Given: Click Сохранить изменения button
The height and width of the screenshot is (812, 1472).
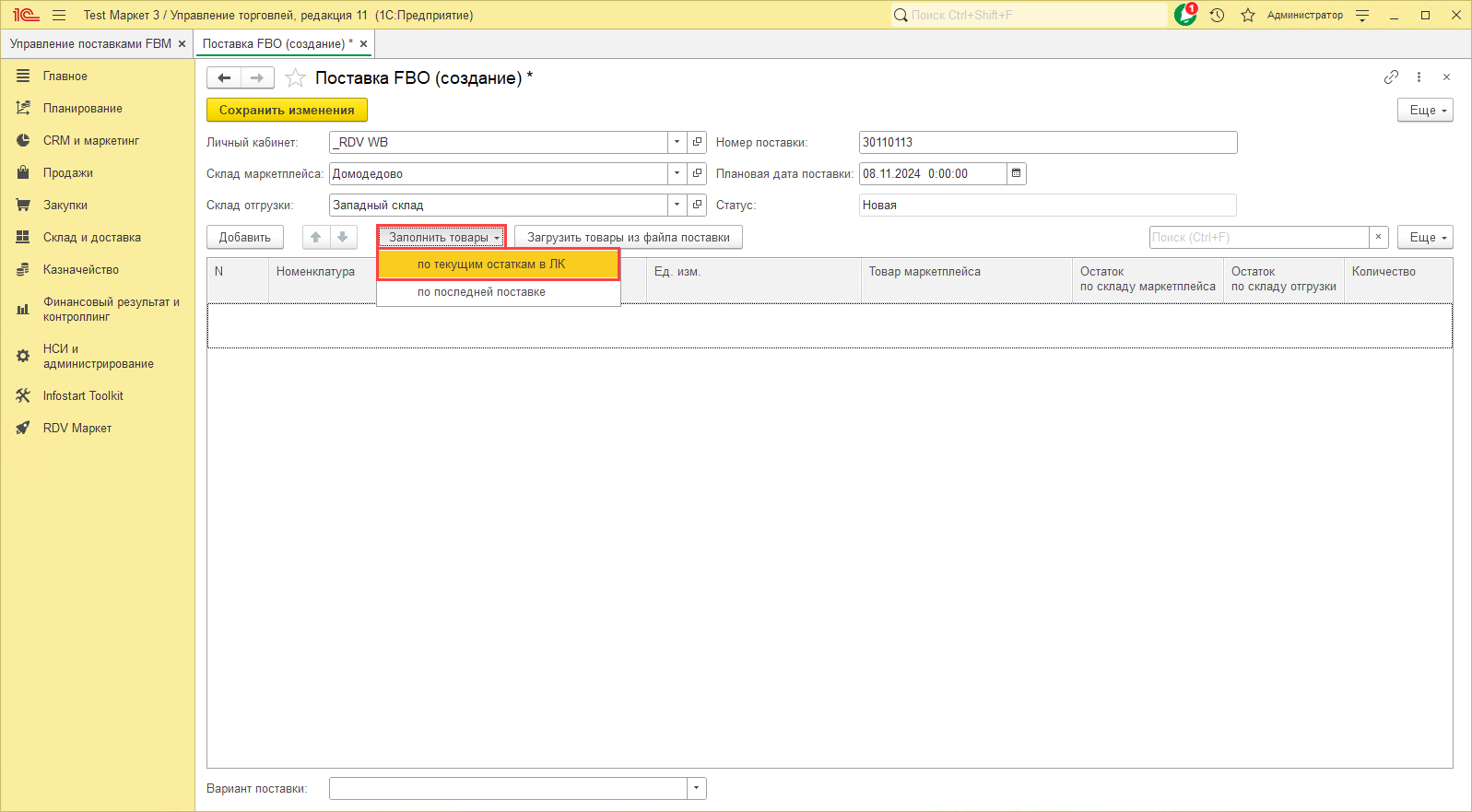Looking at the screenshot, I should (x=287, y=110).
